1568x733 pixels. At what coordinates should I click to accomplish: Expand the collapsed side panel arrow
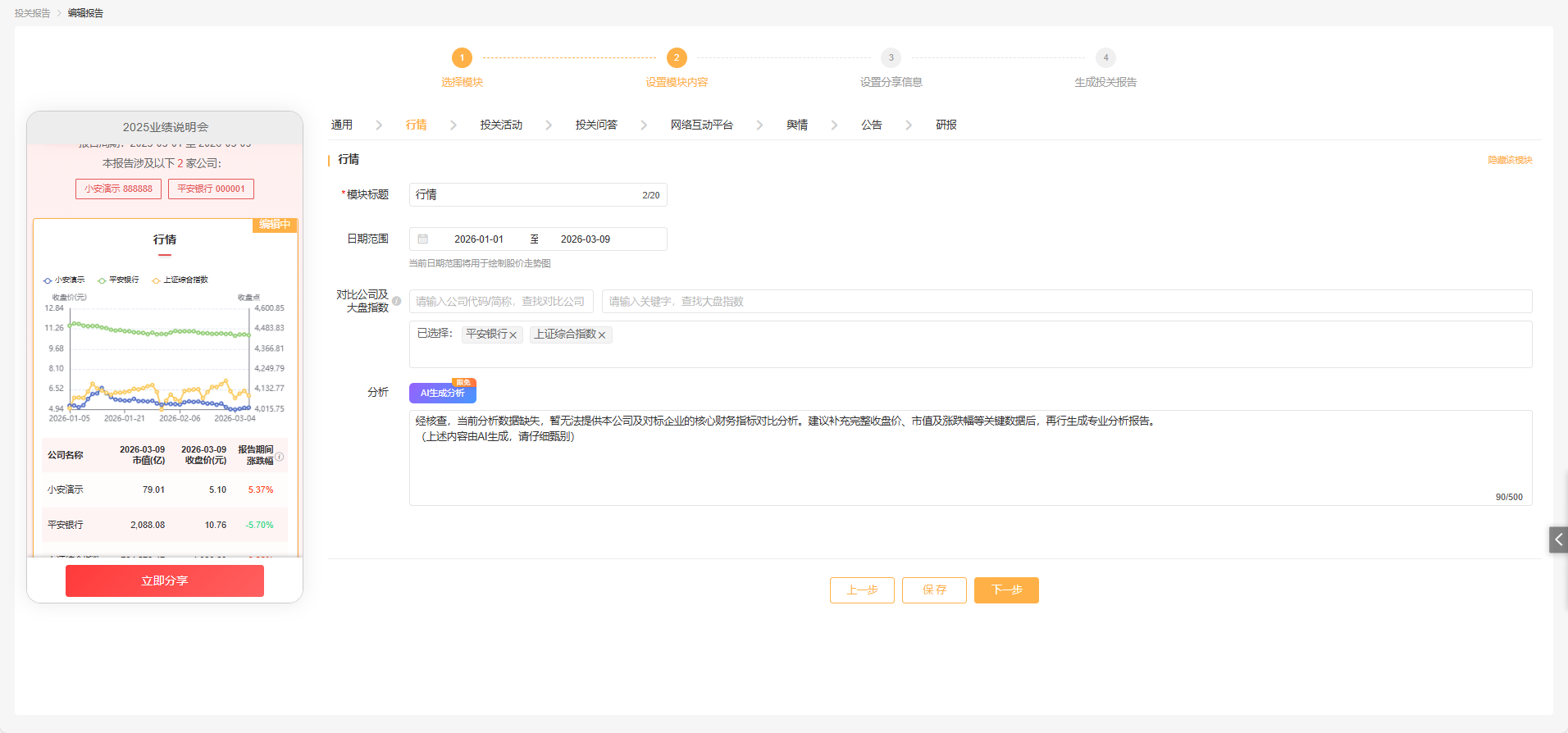tap(1558, 540)
